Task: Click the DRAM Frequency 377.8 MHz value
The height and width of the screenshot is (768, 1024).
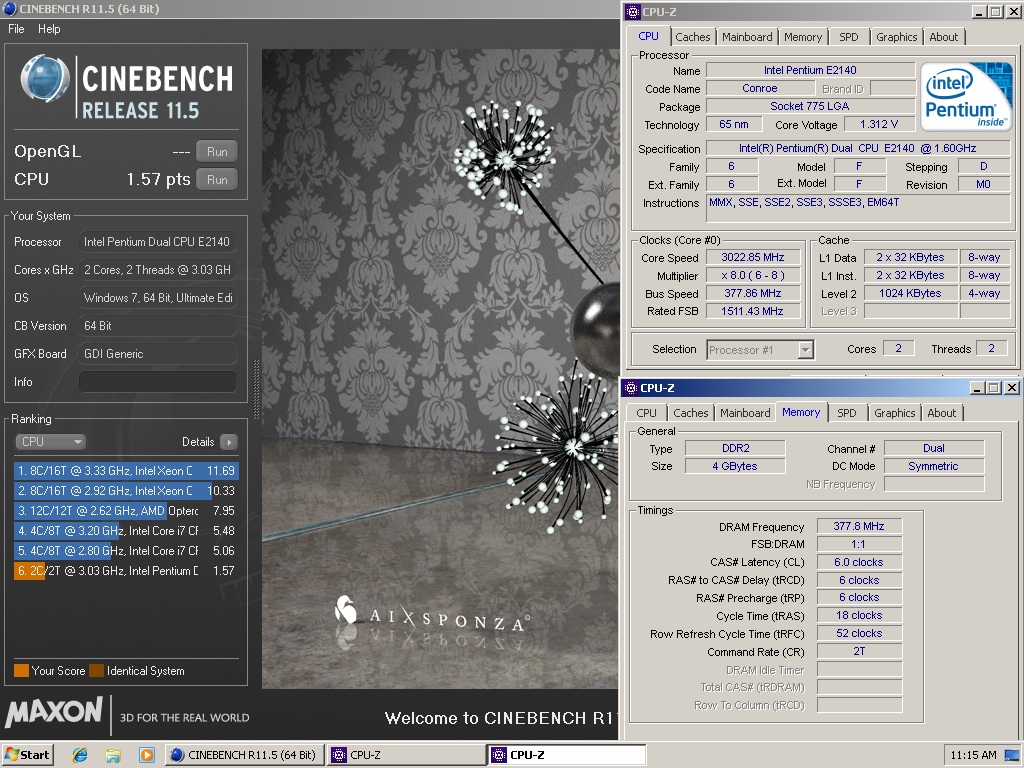Action: click(x=859, y=526)
